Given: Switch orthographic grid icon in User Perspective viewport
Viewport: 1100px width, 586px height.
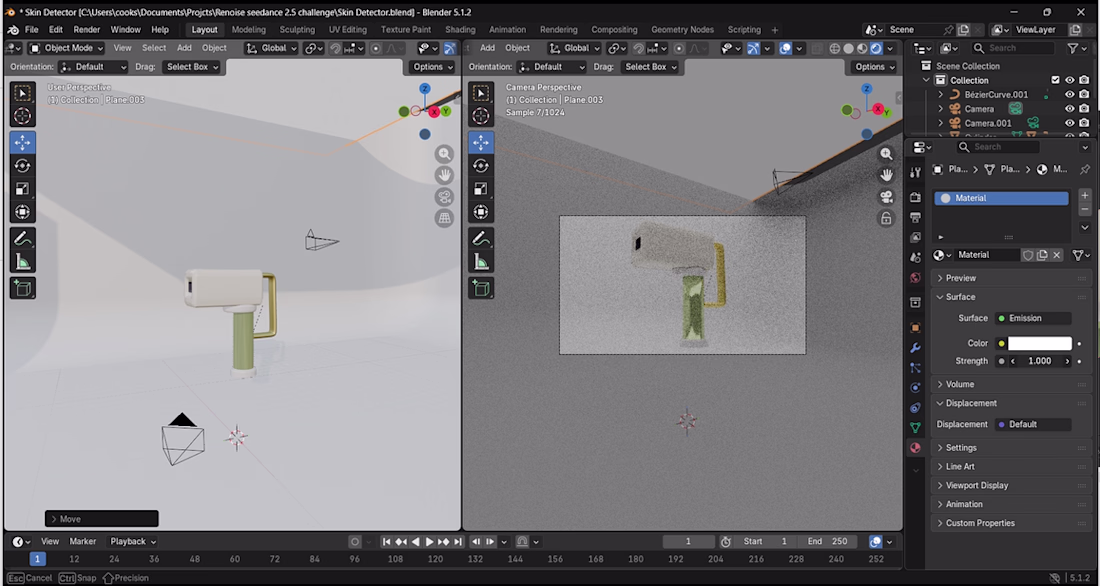Looking at the screenshot, I should [x=444, y=218].
